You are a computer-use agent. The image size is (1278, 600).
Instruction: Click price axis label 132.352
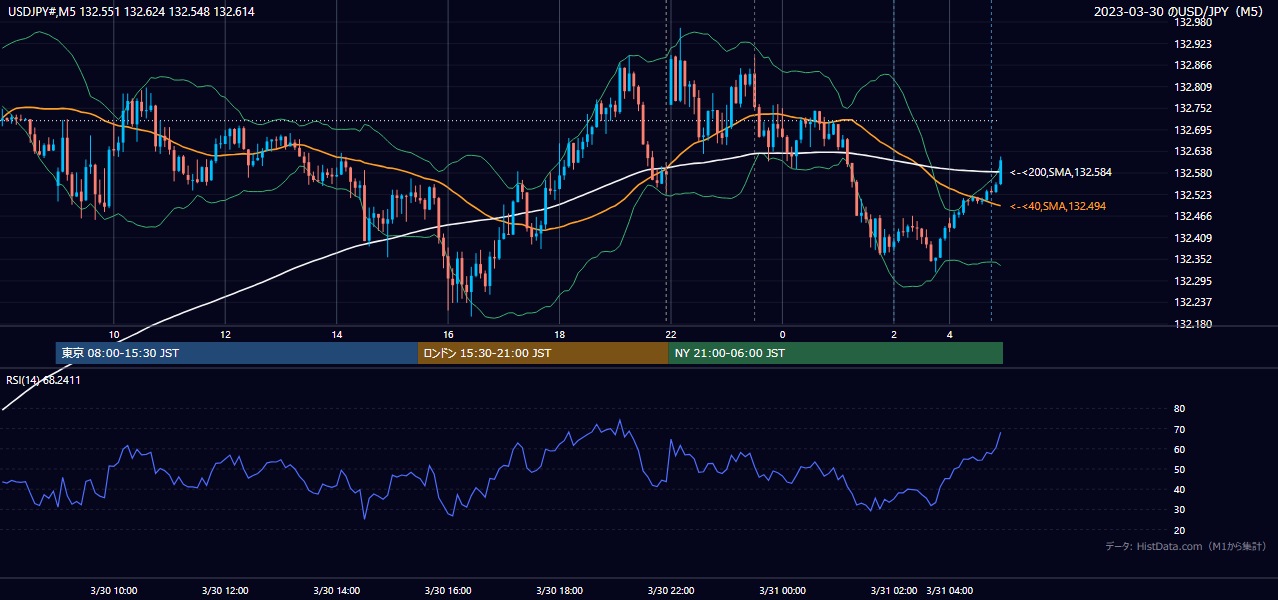click(x=1193, y=259)
